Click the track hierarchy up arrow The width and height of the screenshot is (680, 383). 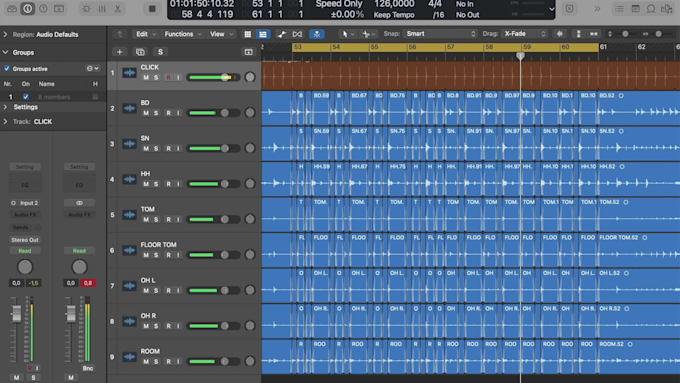[x=119, y=34]
